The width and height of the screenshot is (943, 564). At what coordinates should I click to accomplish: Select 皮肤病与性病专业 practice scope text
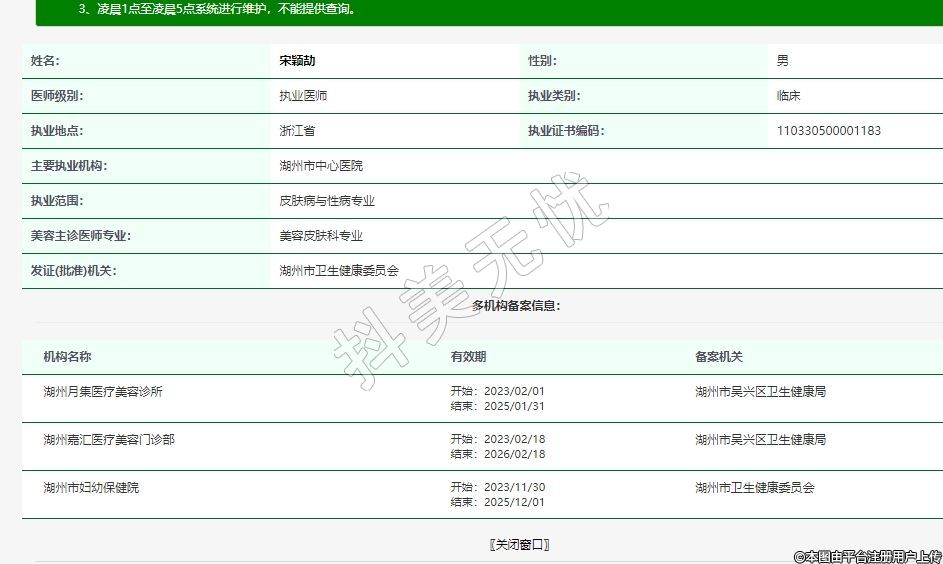coord(327,201)
